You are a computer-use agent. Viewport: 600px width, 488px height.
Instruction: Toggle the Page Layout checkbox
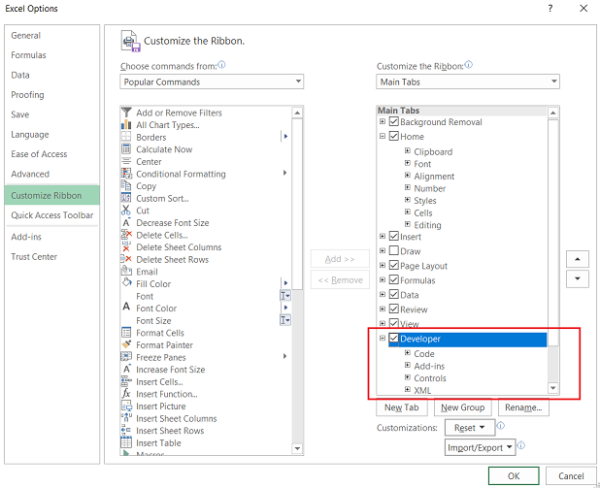394,265
